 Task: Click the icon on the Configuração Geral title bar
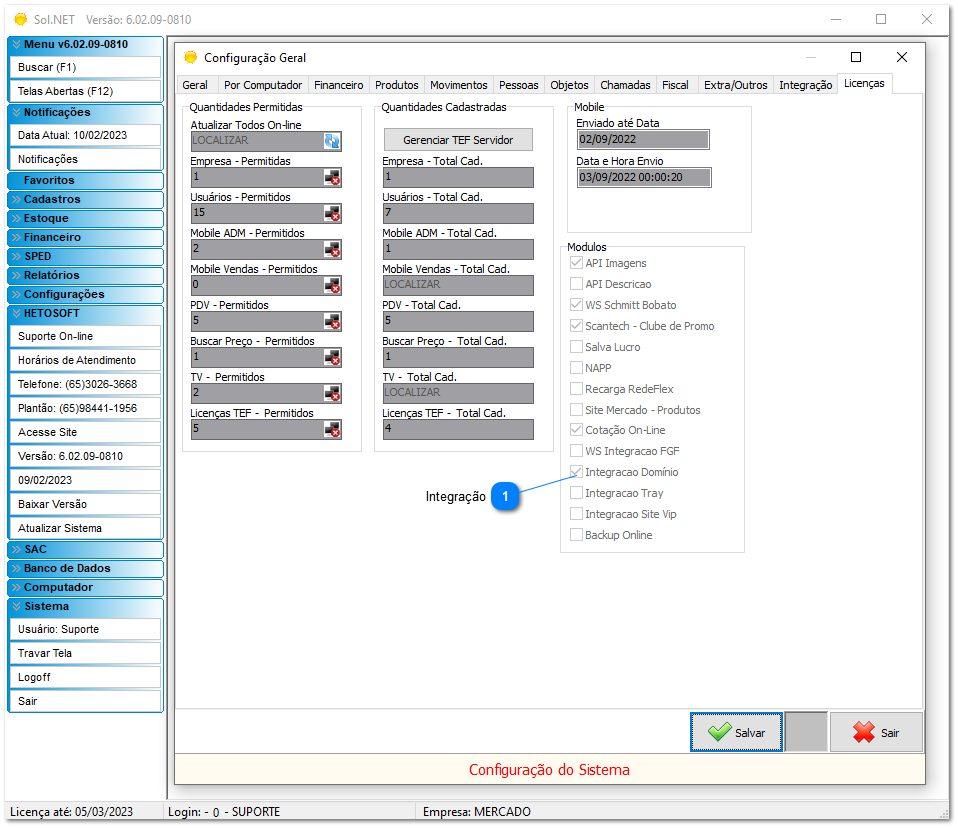[x=190, y=57]
